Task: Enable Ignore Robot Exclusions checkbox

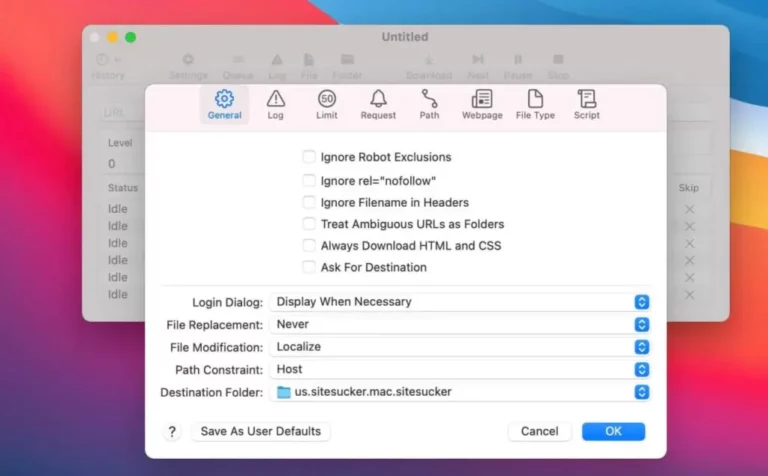Action: click(309, 157)
